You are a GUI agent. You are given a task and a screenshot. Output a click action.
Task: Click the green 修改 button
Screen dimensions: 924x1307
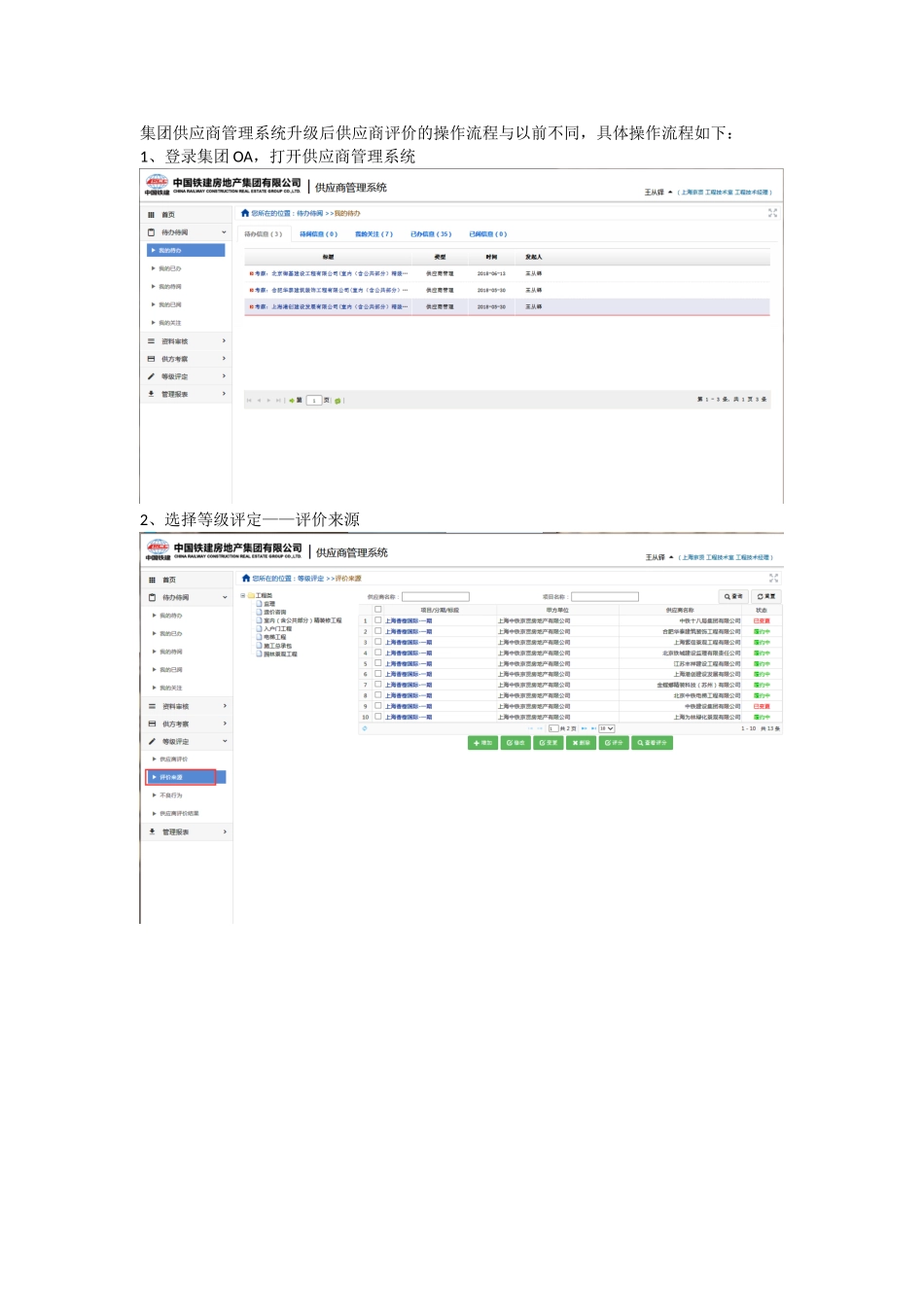[515, 743]
